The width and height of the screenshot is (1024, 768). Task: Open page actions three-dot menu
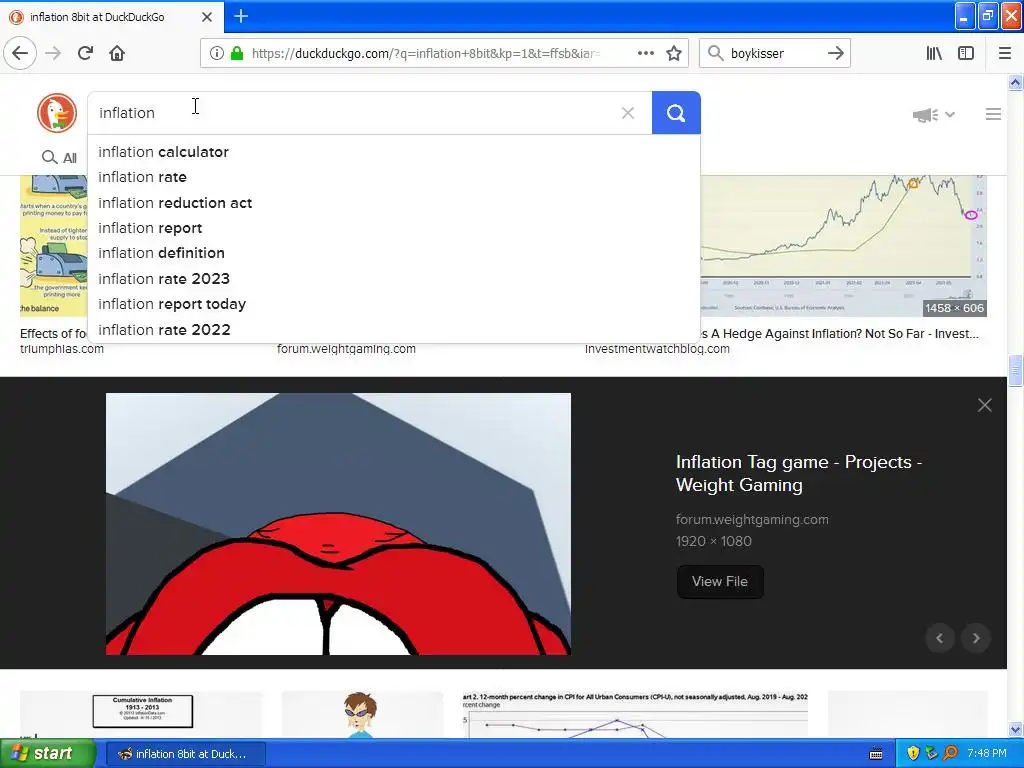click(645, 53)
